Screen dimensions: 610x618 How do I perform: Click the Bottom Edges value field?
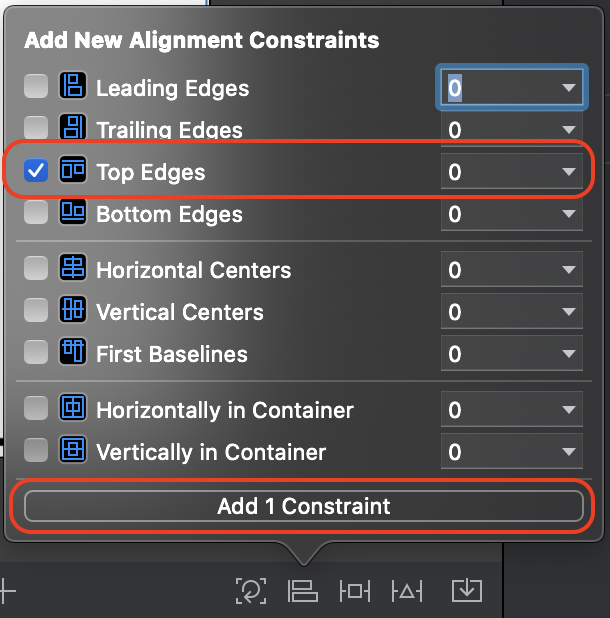(511, 214)
